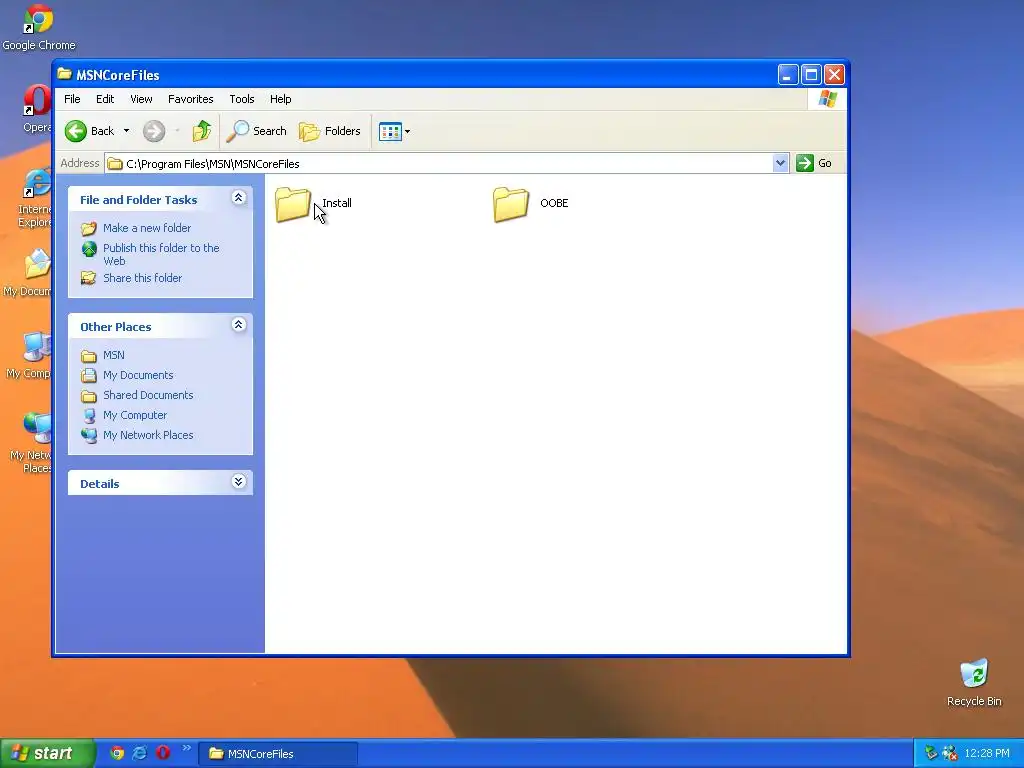Launch Opera from Quick Launch
Viewport: 1024px width, 768px height.
pos(163,753)
